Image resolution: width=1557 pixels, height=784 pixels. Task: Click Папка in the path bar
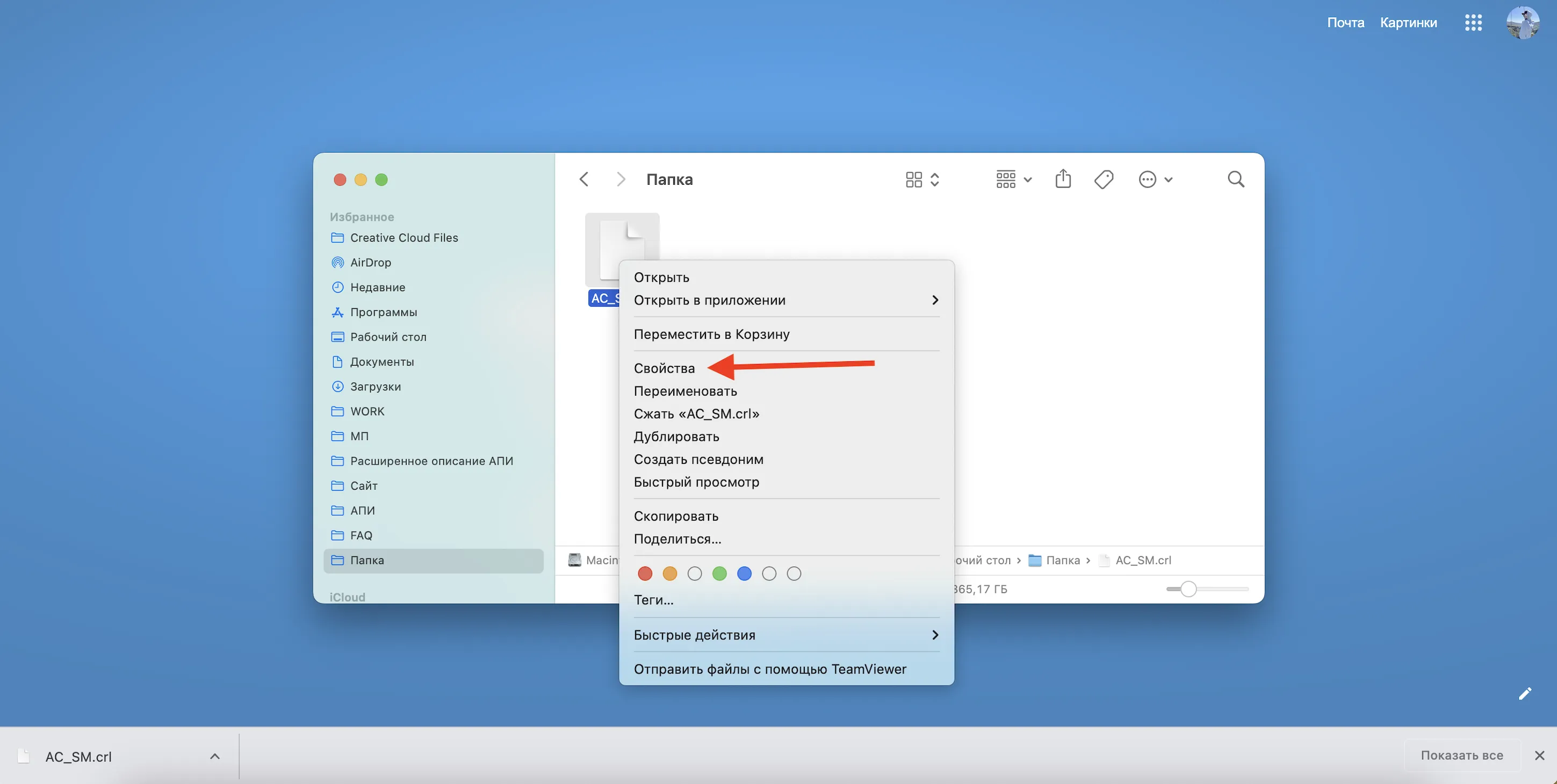pyautogui.click(x=1054, y=560)
